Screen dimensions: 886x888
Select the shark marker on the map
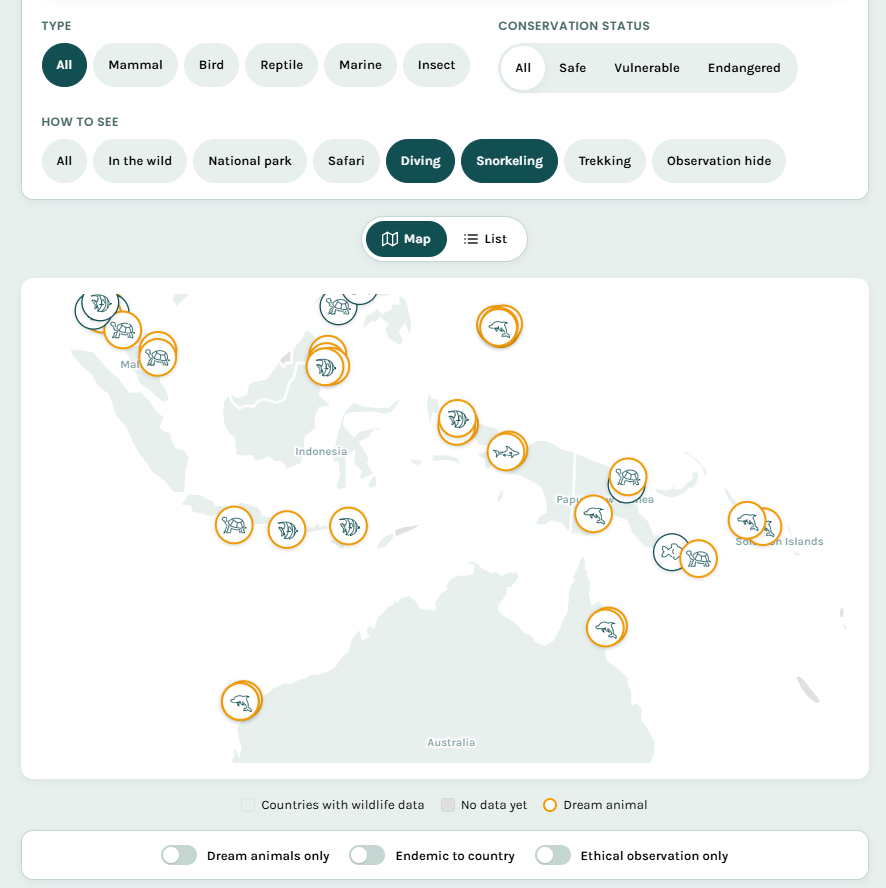point(506,452)
